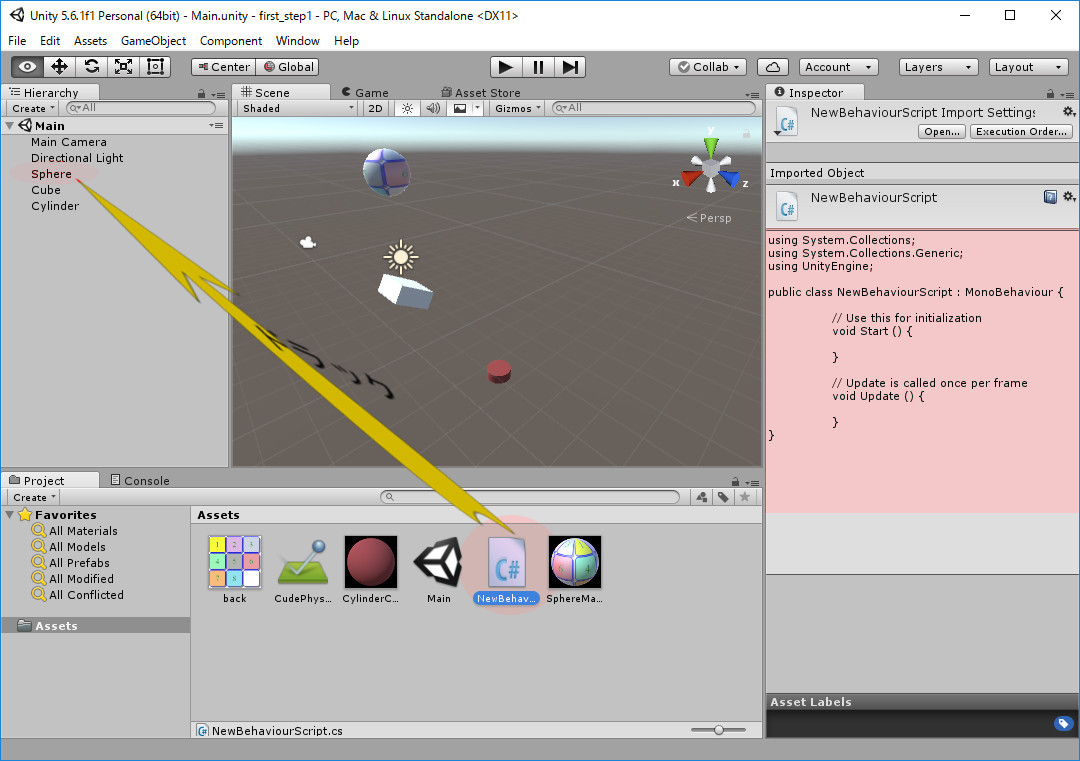Adjust the asset icon size slider
Screen dimensions: 1080x761
click(x=718, y=731)
